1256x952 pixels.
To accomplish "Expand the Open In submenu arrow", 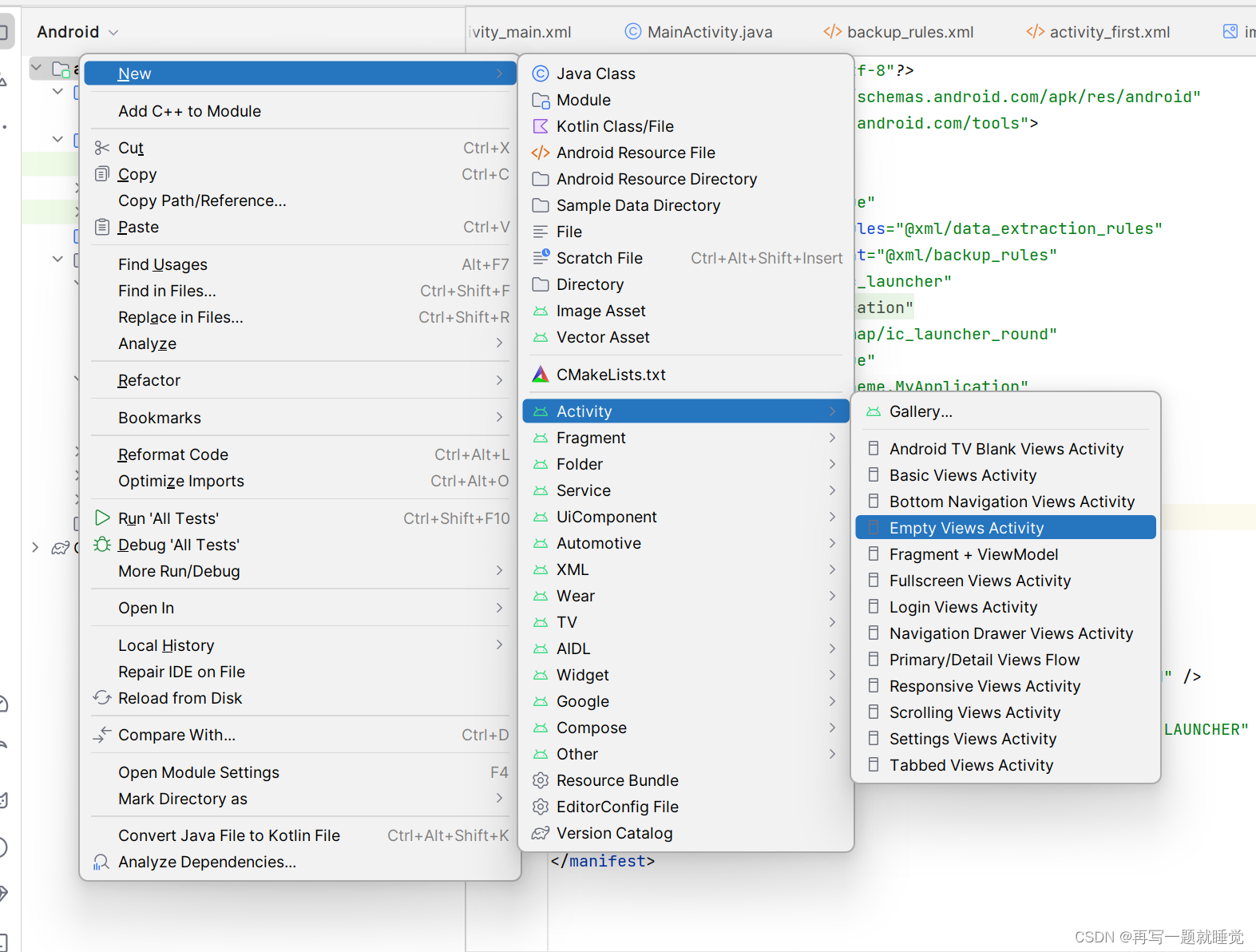I will pyautogui.click(x=499, y=608).
